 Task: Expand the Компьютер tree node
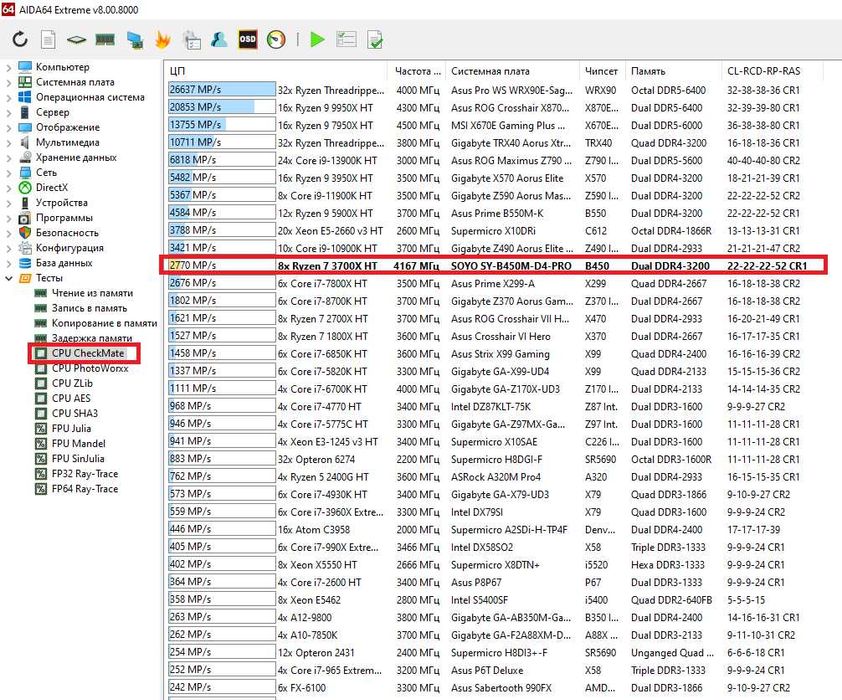point(9,68)
